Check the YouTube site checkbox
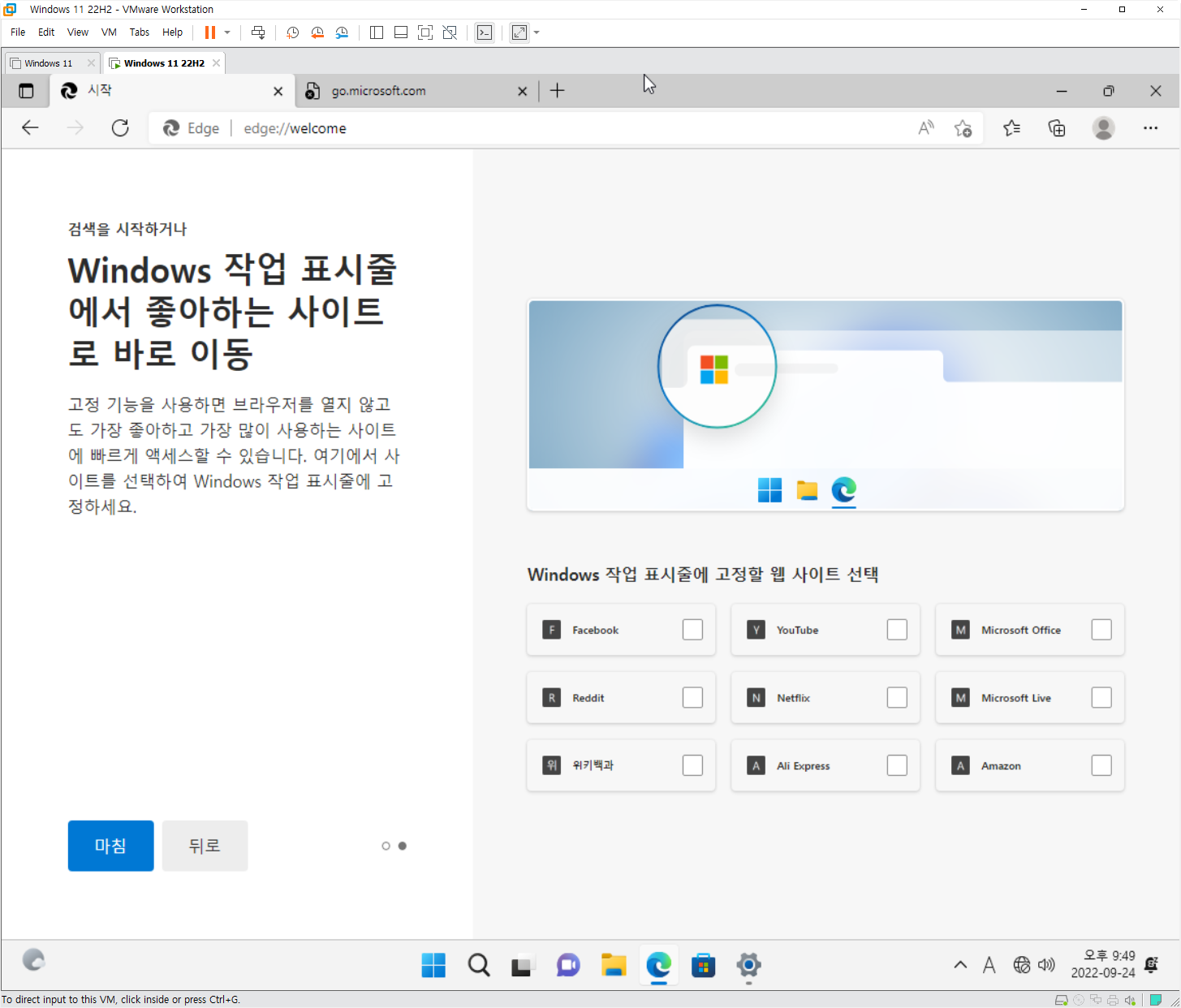This screenshot has height=1008, width=1181. click(x=897, y=630)
